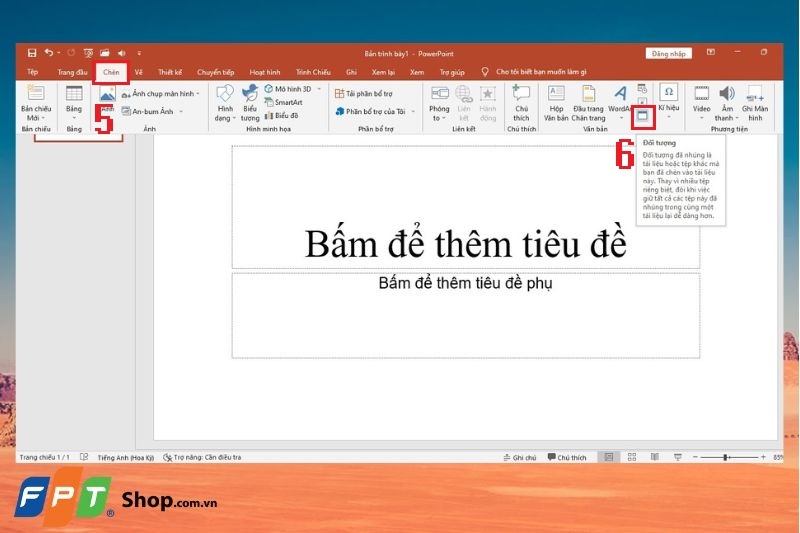Switch to the Chuyển tiếp tab

pyautogui.click(x=215, y=72)
